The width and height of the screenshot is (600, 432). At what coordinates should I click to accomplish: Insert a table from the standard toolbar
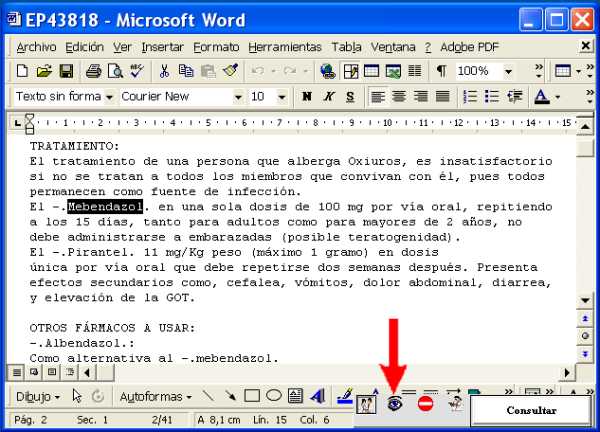pyautogui.click(x=371, y=71)
